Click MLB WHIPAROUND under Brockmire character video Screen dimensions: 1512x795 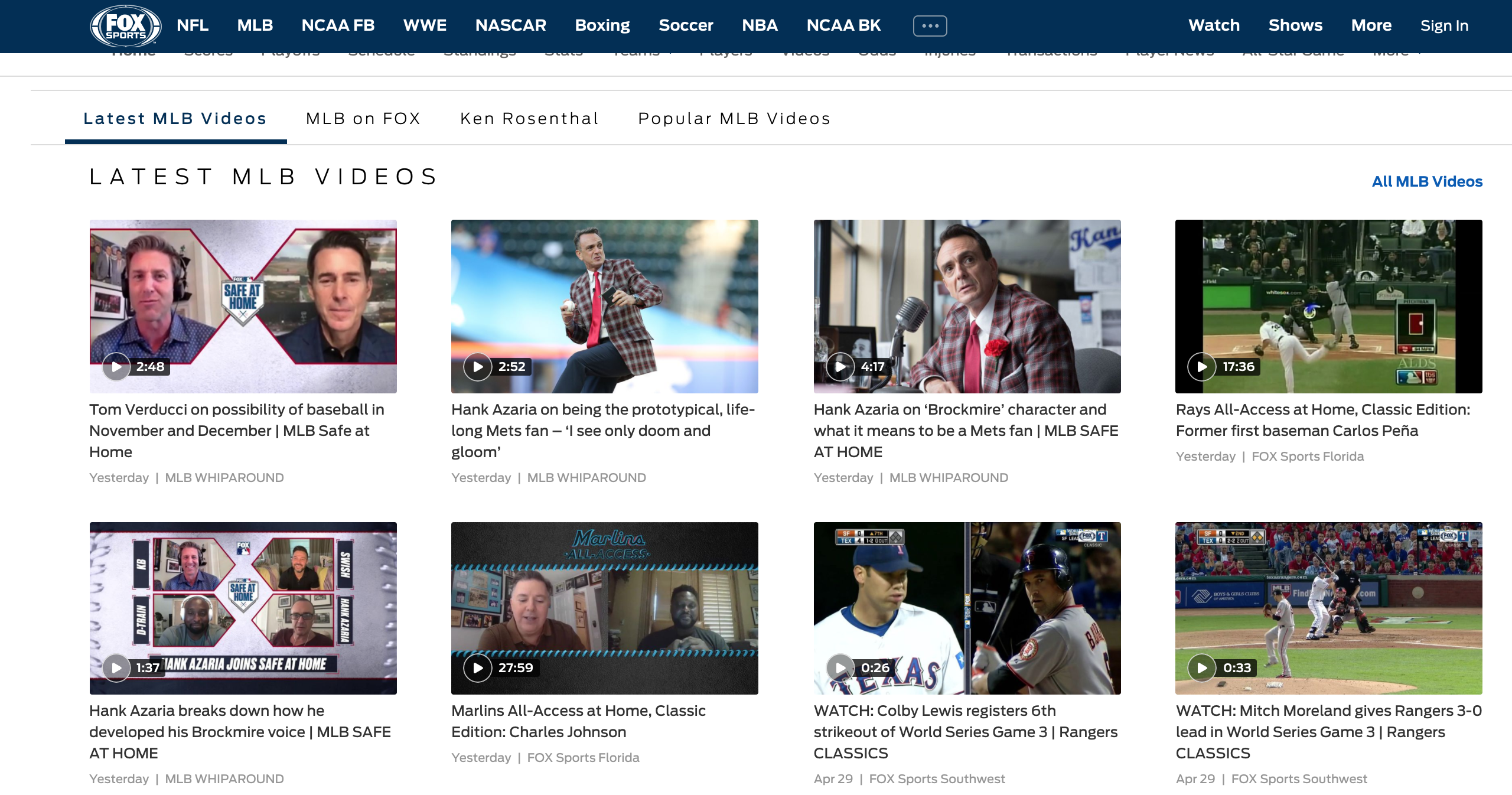[x=949, y=478]
